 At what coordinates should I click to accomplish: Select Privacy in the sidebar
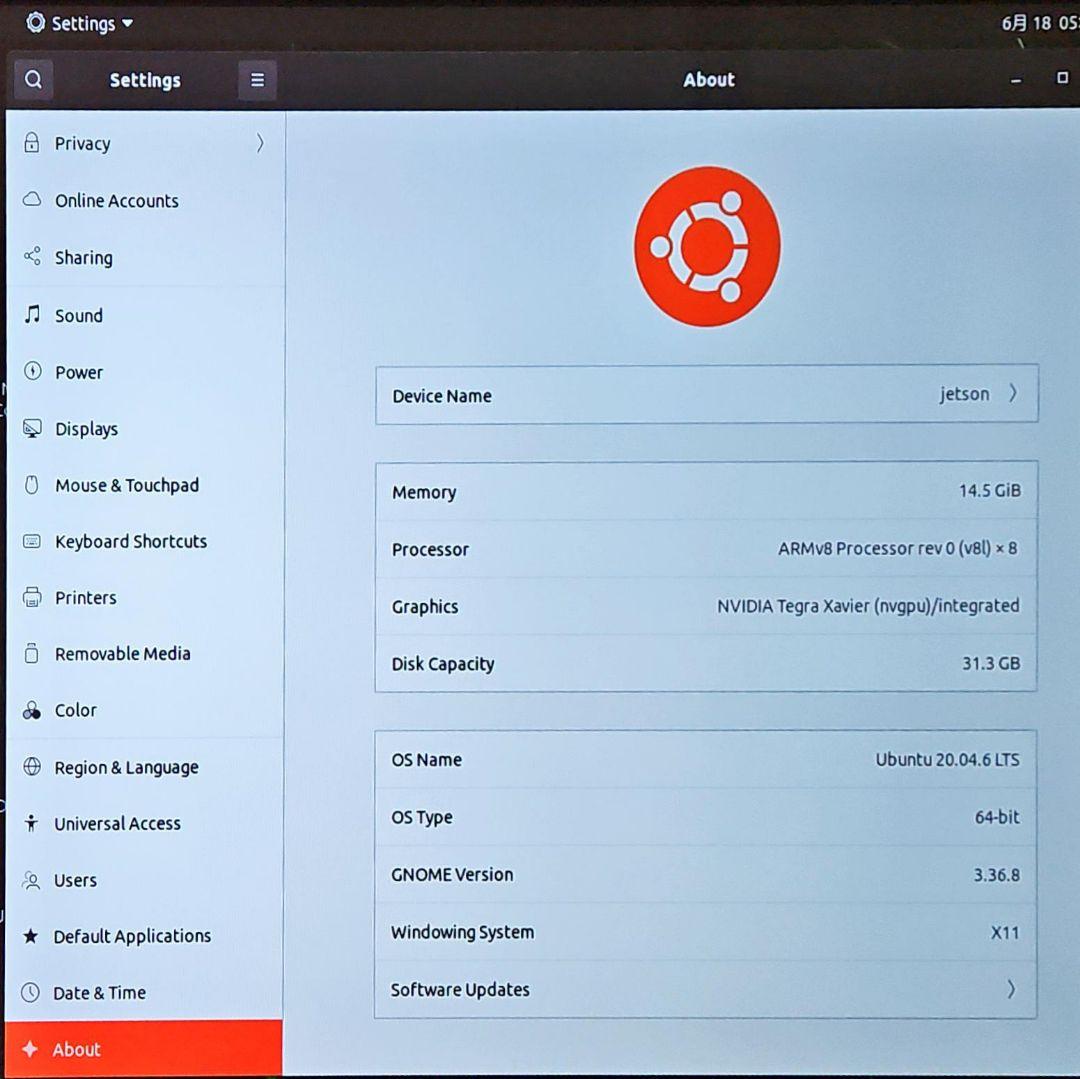[145, 143]
